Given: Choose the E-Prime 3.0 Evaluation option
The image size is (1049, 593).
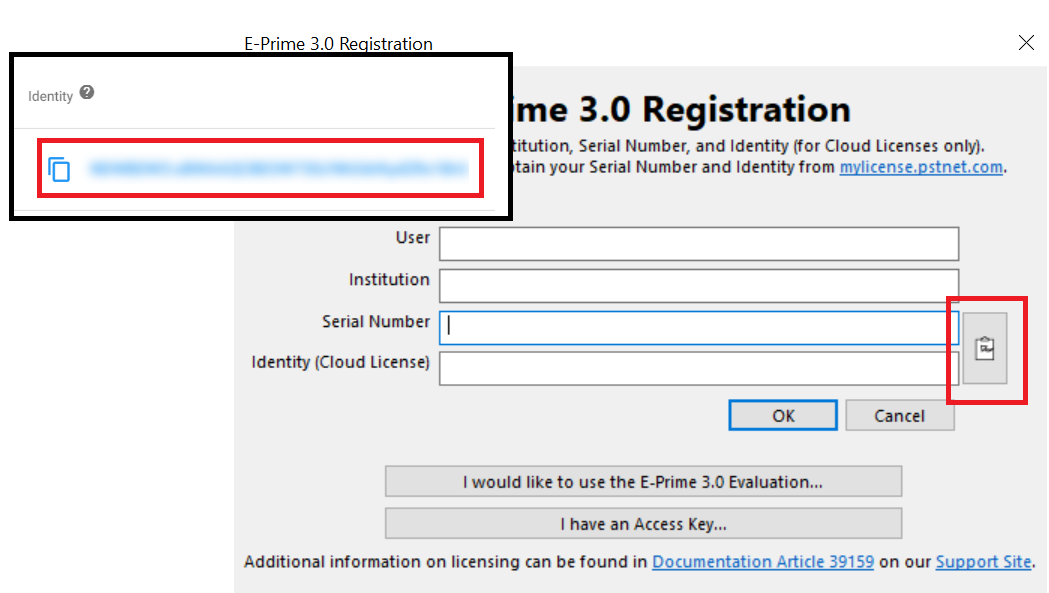Looking at the screenshot, I should pyautogui.click(x=644, y=482).
